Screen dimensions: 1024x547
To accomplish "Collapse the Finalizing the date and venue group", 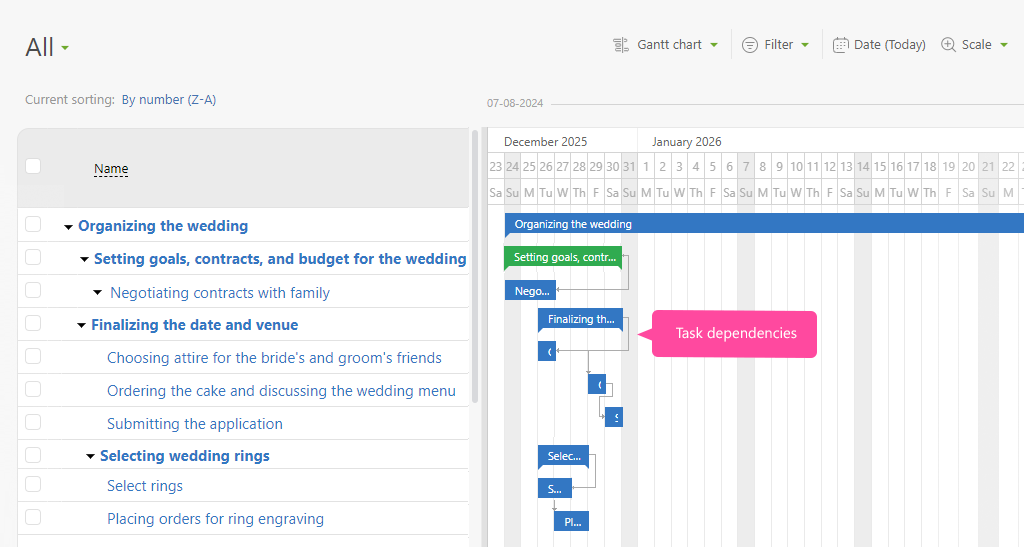I will coord(81,326).
